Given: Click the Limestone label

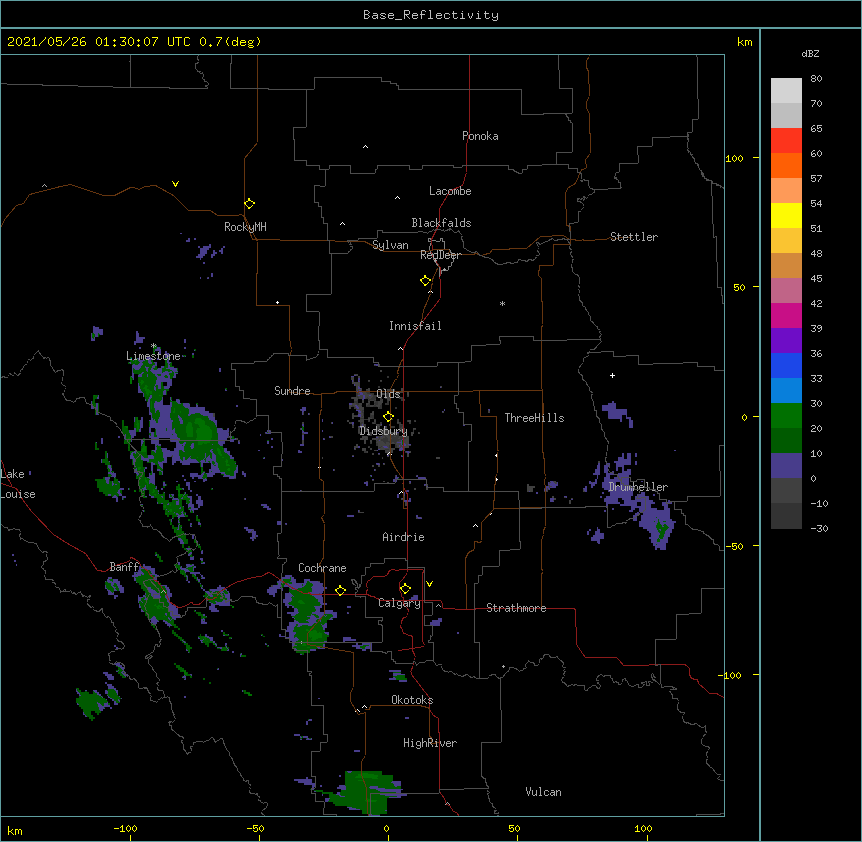Looking at the screenshot, I should [153, 356].
